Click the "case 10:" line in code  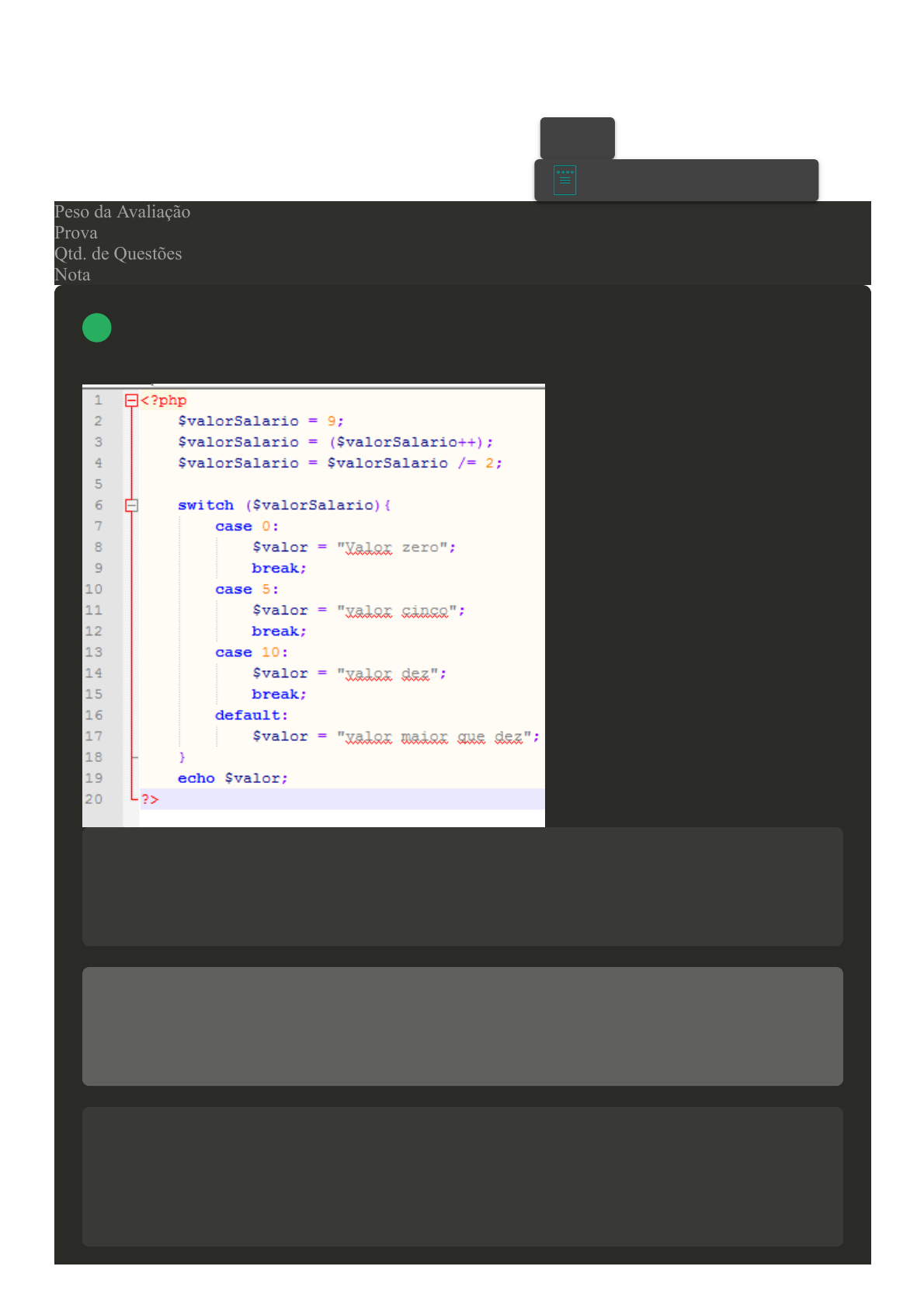[x=251, y=652]
